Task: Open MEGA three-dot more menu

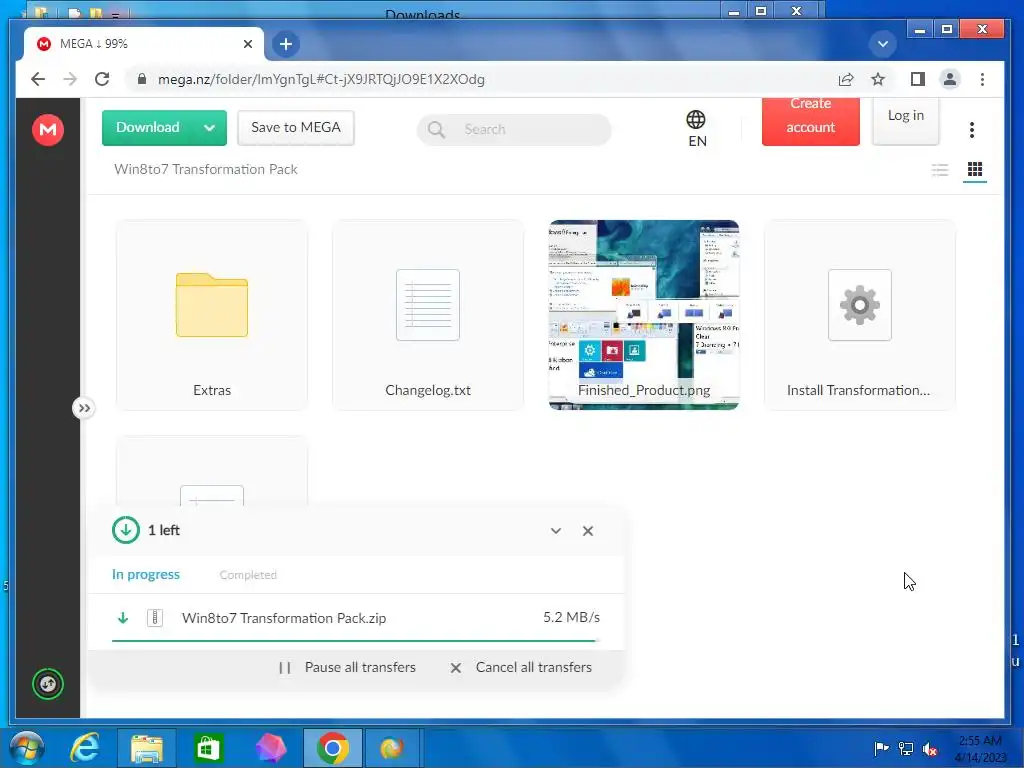Action: pos(972,129)
